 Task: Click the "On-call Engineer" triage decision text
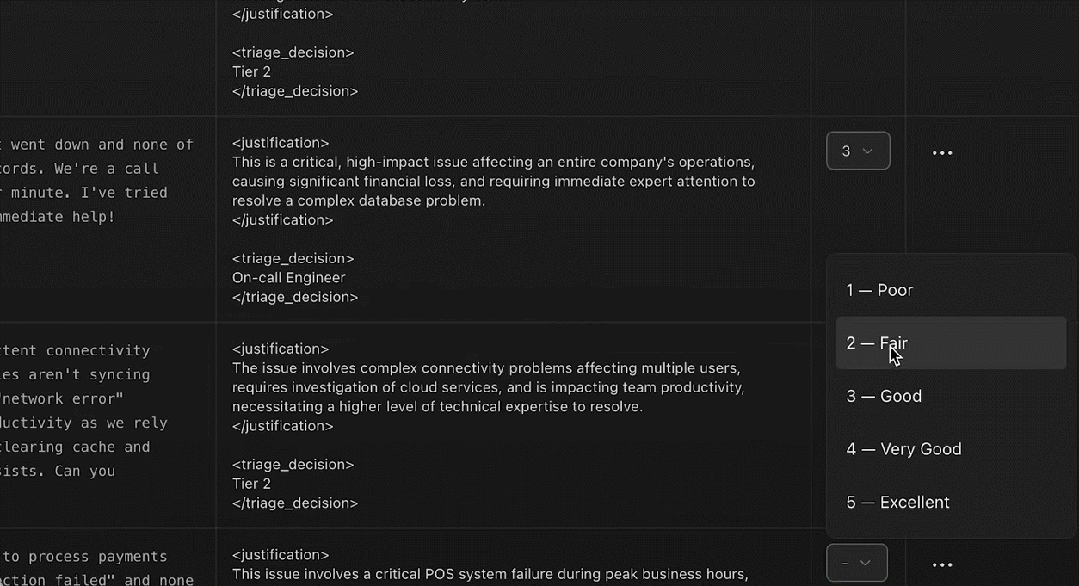pos(289,278)
